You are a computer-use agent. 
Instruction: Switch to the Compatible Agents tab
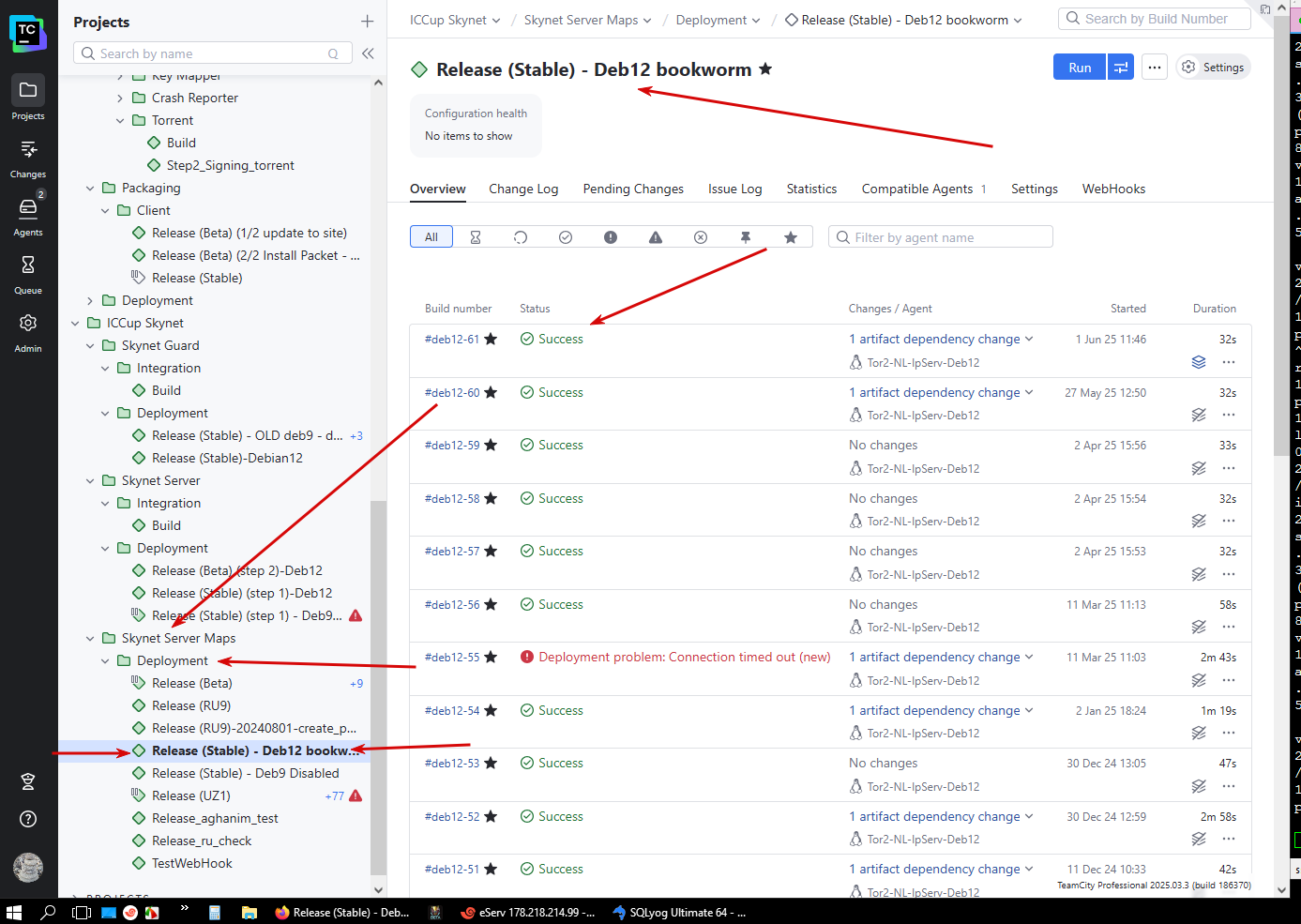924,189
